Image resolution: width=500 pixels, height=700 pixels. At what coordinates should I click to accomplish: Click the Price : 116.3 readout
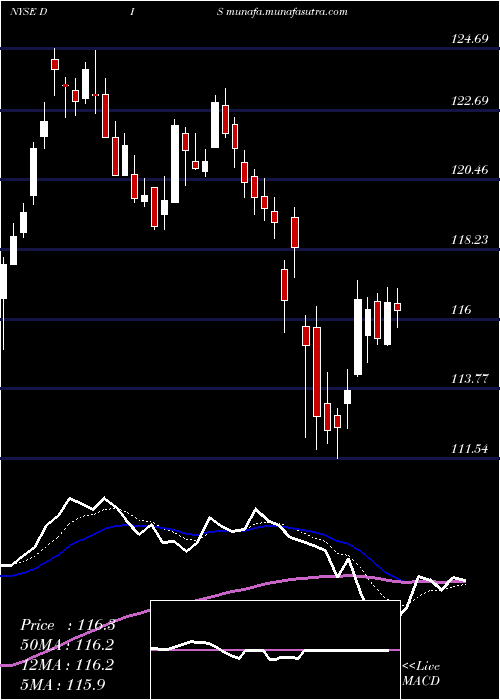(x=68, y=625)
